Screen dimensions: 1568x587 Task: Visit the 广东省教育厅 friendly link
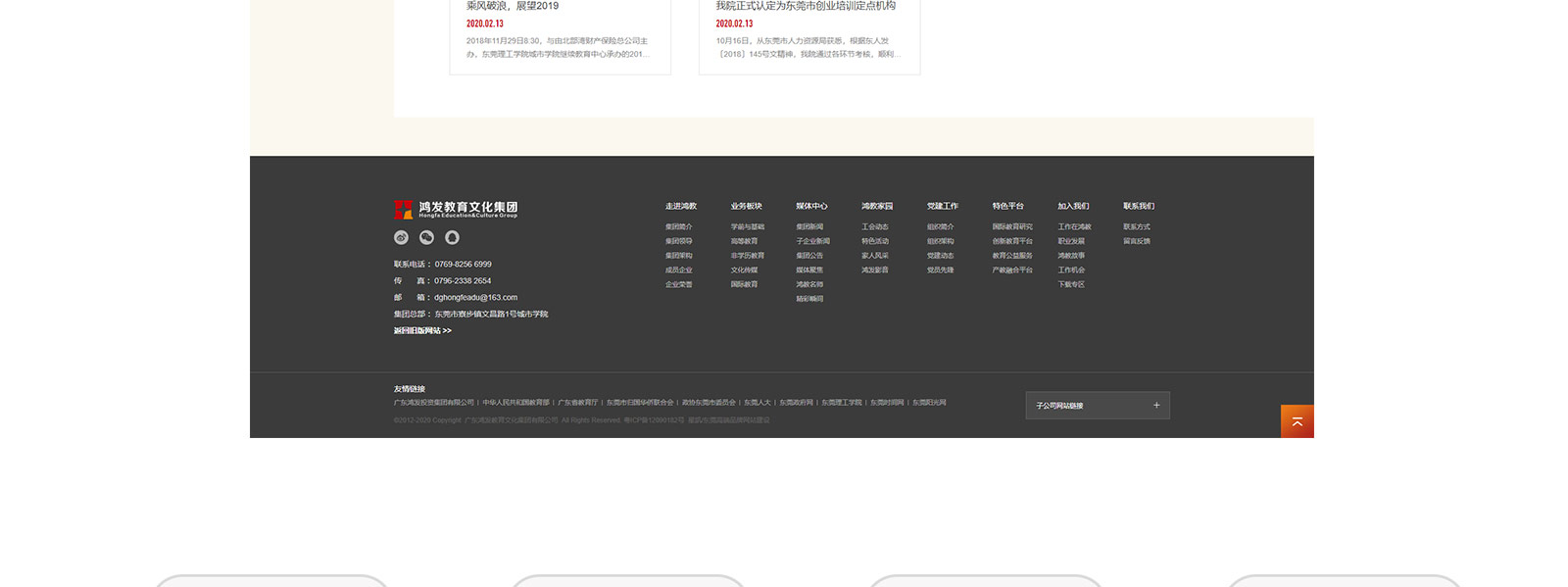pyautogui.click(x=578, y=403)
